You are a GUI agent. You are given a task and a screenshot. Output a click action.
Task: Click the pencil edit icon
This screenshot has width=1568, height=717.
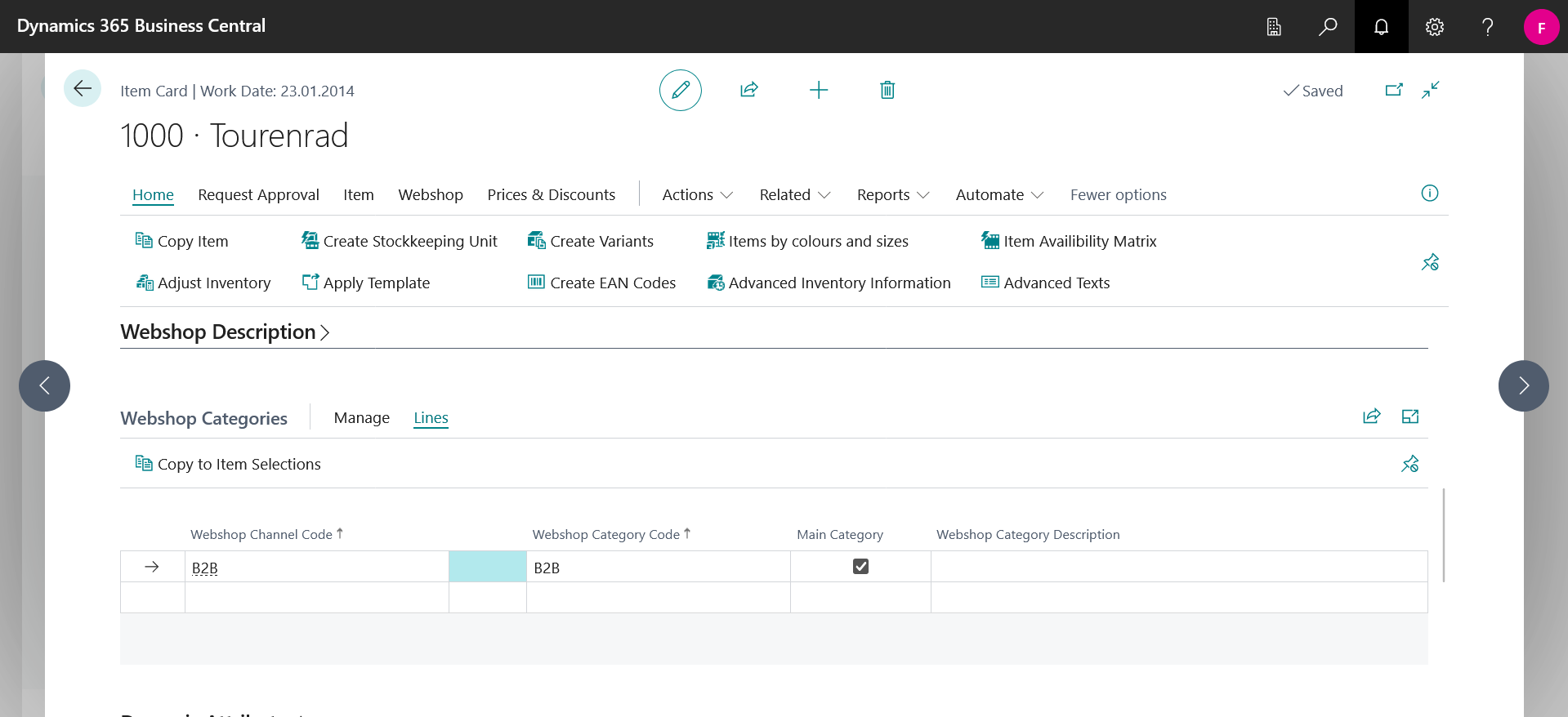(x=681, y=90)
